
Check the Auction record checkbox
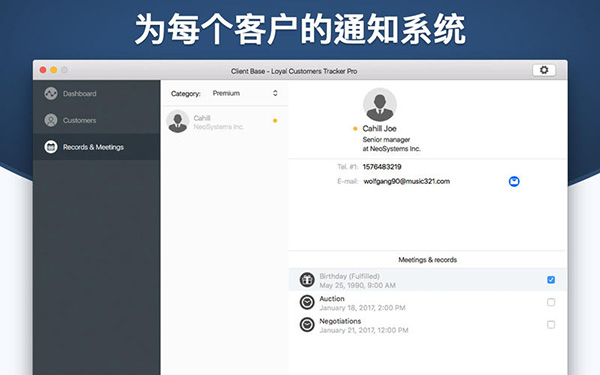pyautogui.click(x=551, y=302)
